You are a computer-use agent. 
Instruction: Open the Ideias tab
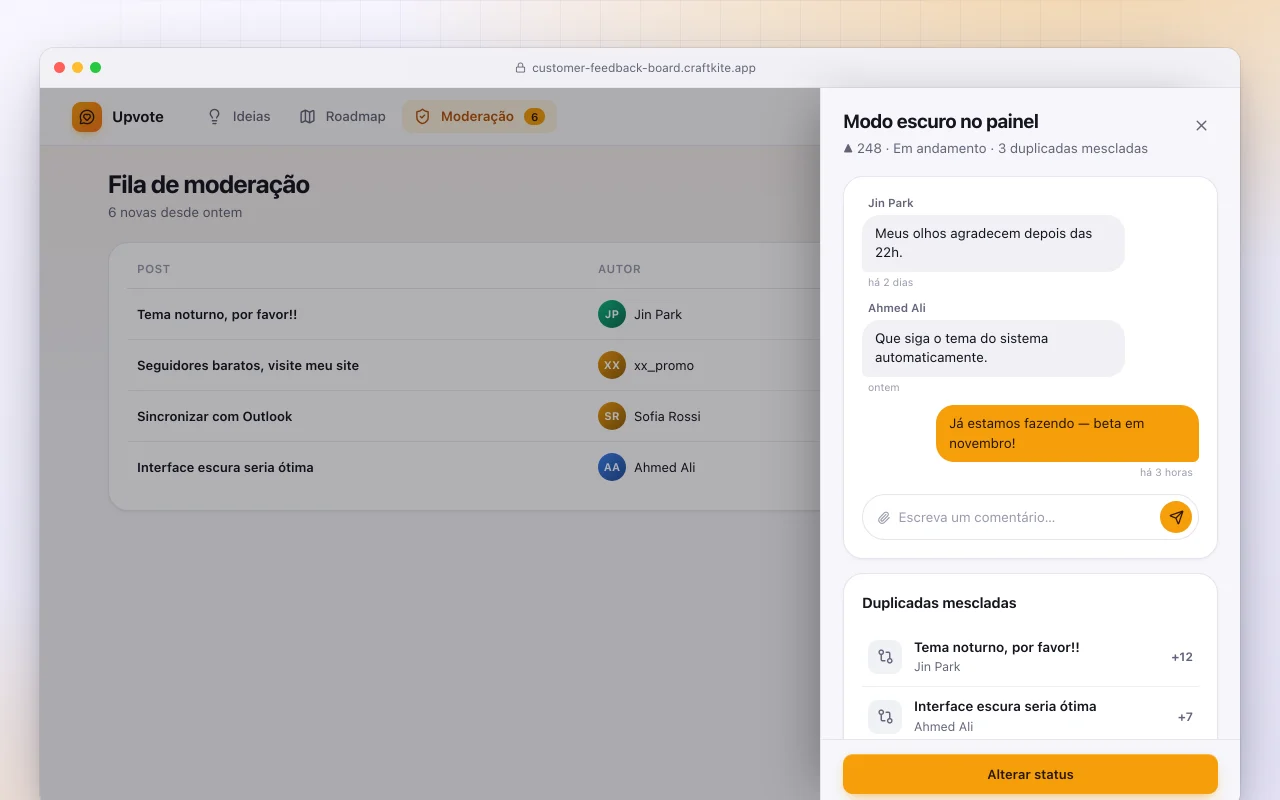point(239,117)
